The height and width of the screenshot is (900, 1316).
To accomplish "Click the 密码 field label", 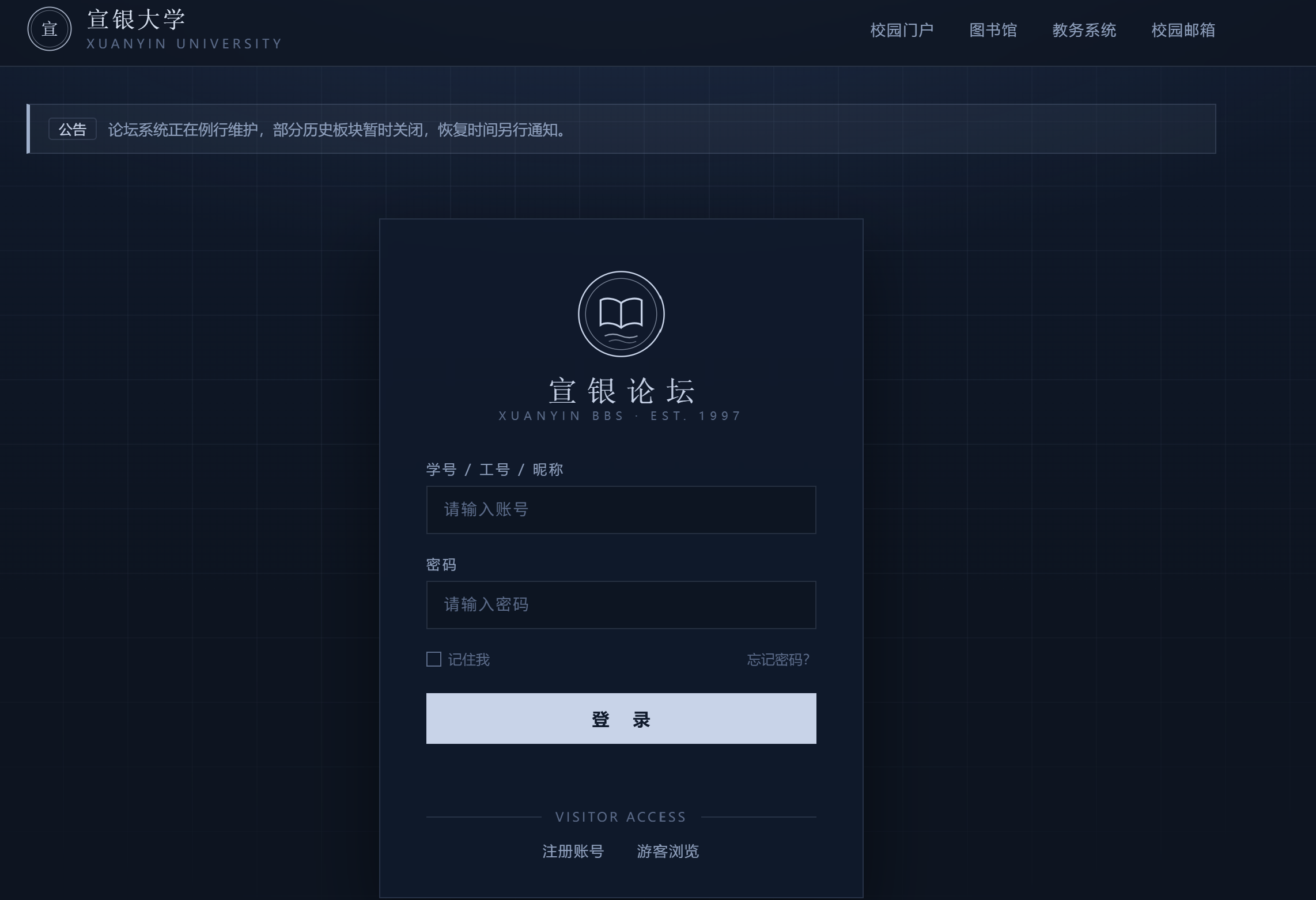I will coord(441,565).
